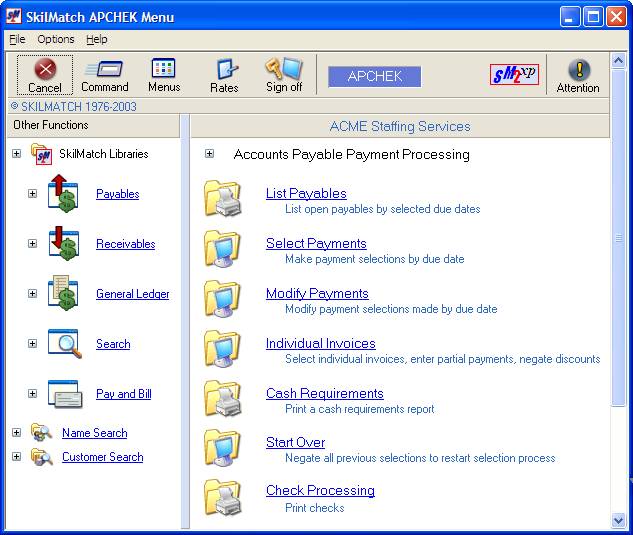Expand the Payables node

tap(32, 194)
